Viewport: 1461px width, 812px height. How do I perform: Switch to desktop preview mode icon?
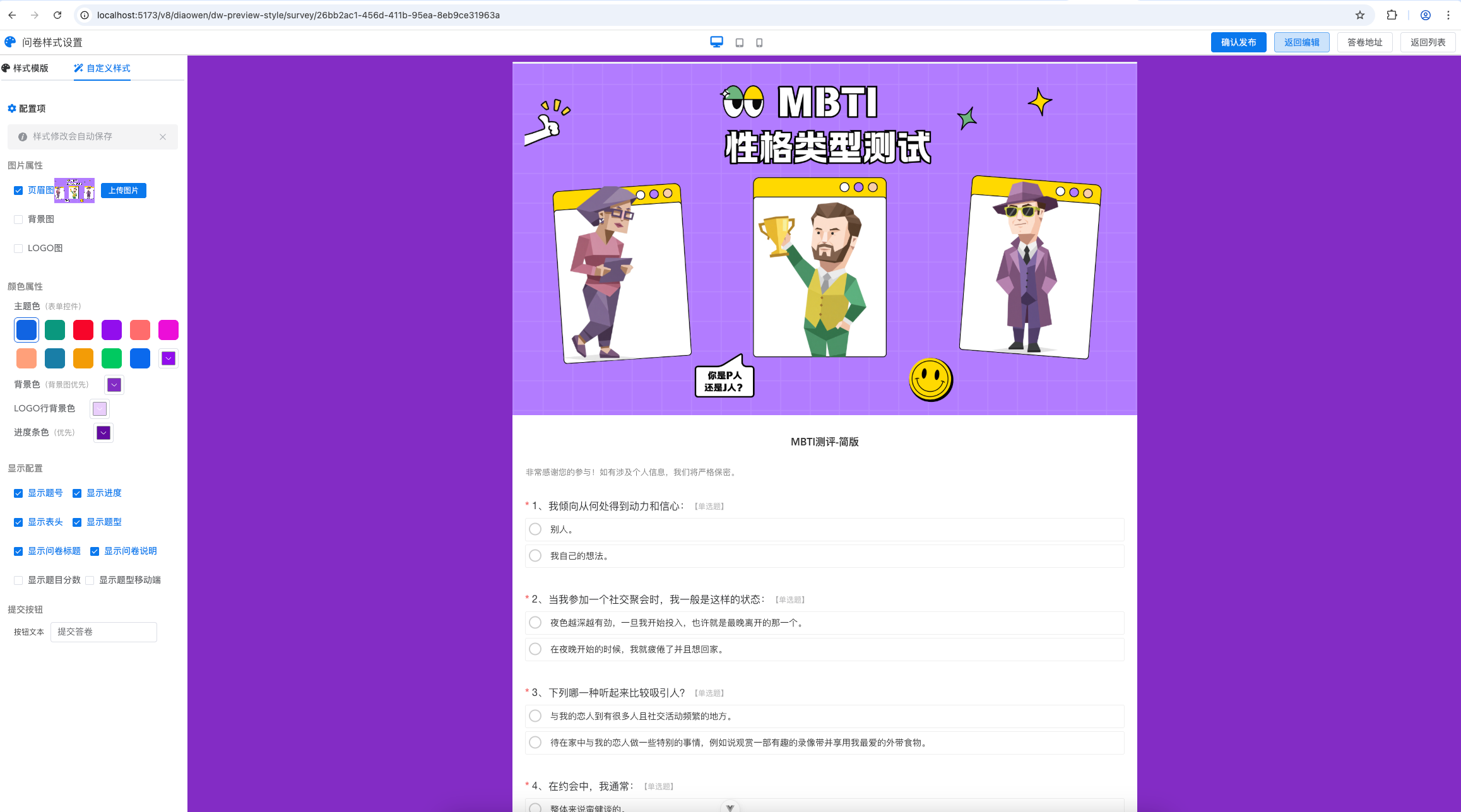tap(716, 42)
